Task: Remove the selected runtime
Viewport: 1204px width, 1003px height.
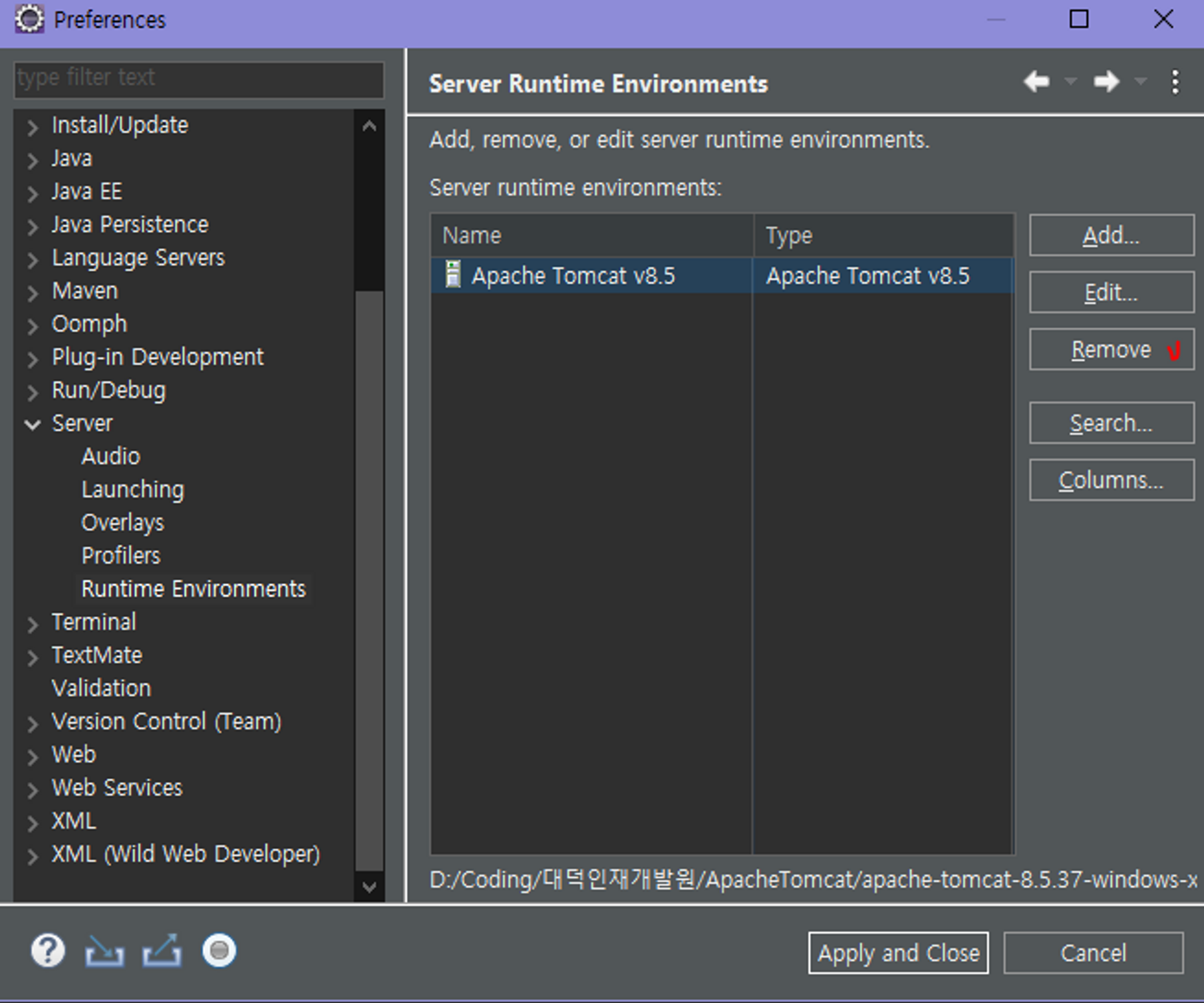Action: (1112, 349)
